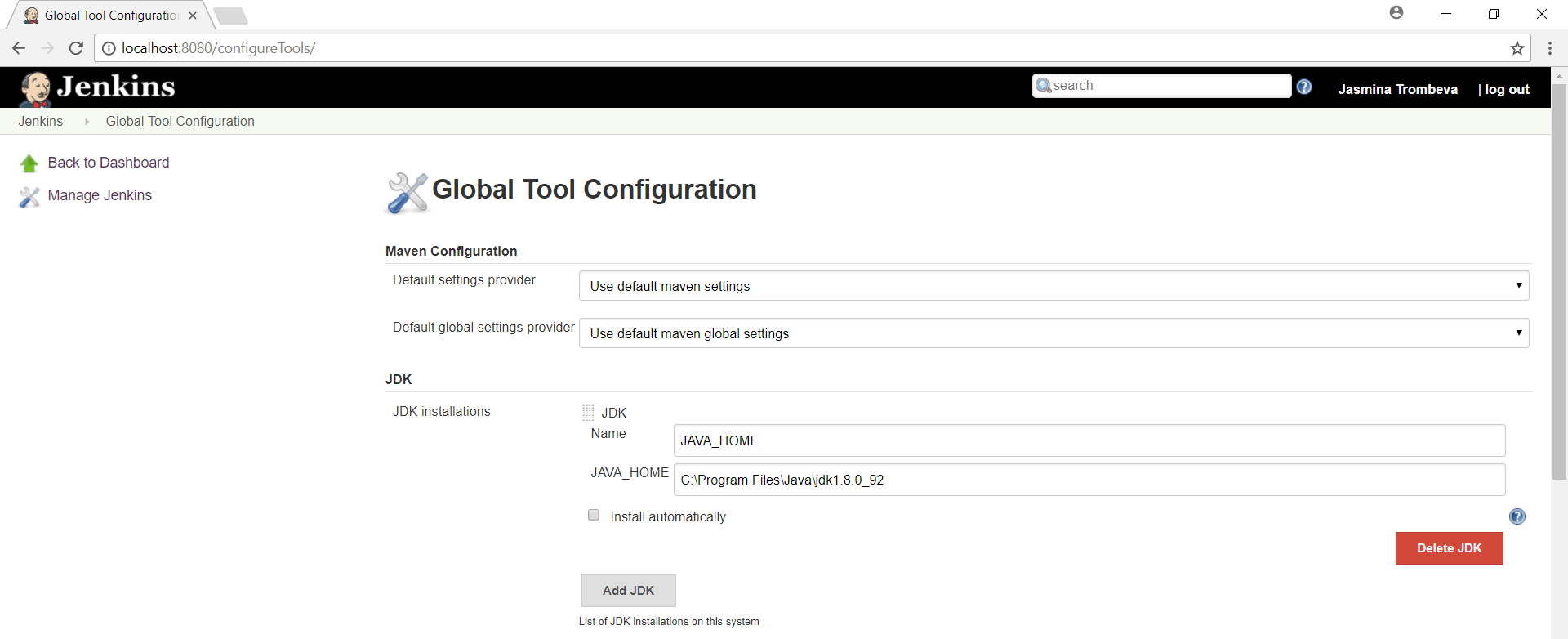
Task: Click the 'Install automatically' label text
Action: [668, 516]
